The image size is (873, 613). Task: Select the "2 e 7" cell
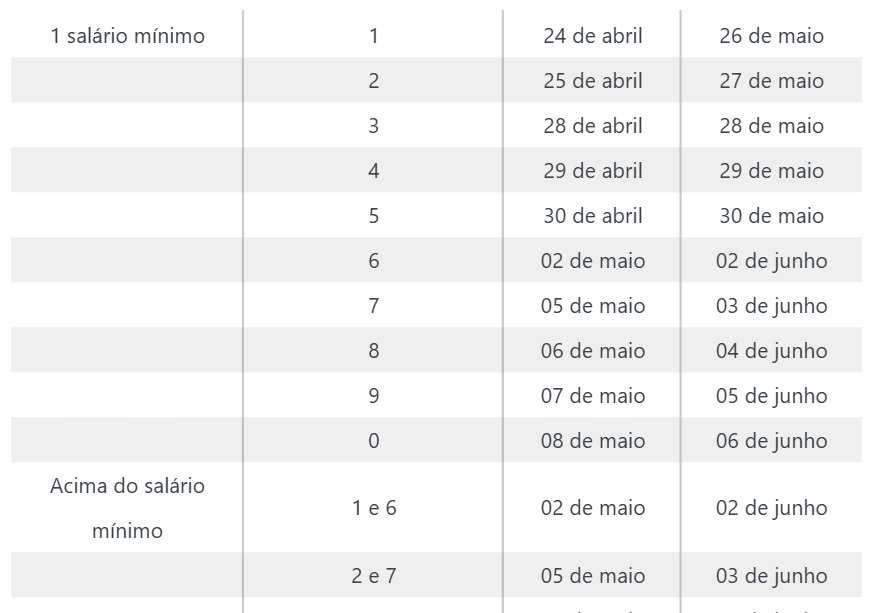coord(374,576)
